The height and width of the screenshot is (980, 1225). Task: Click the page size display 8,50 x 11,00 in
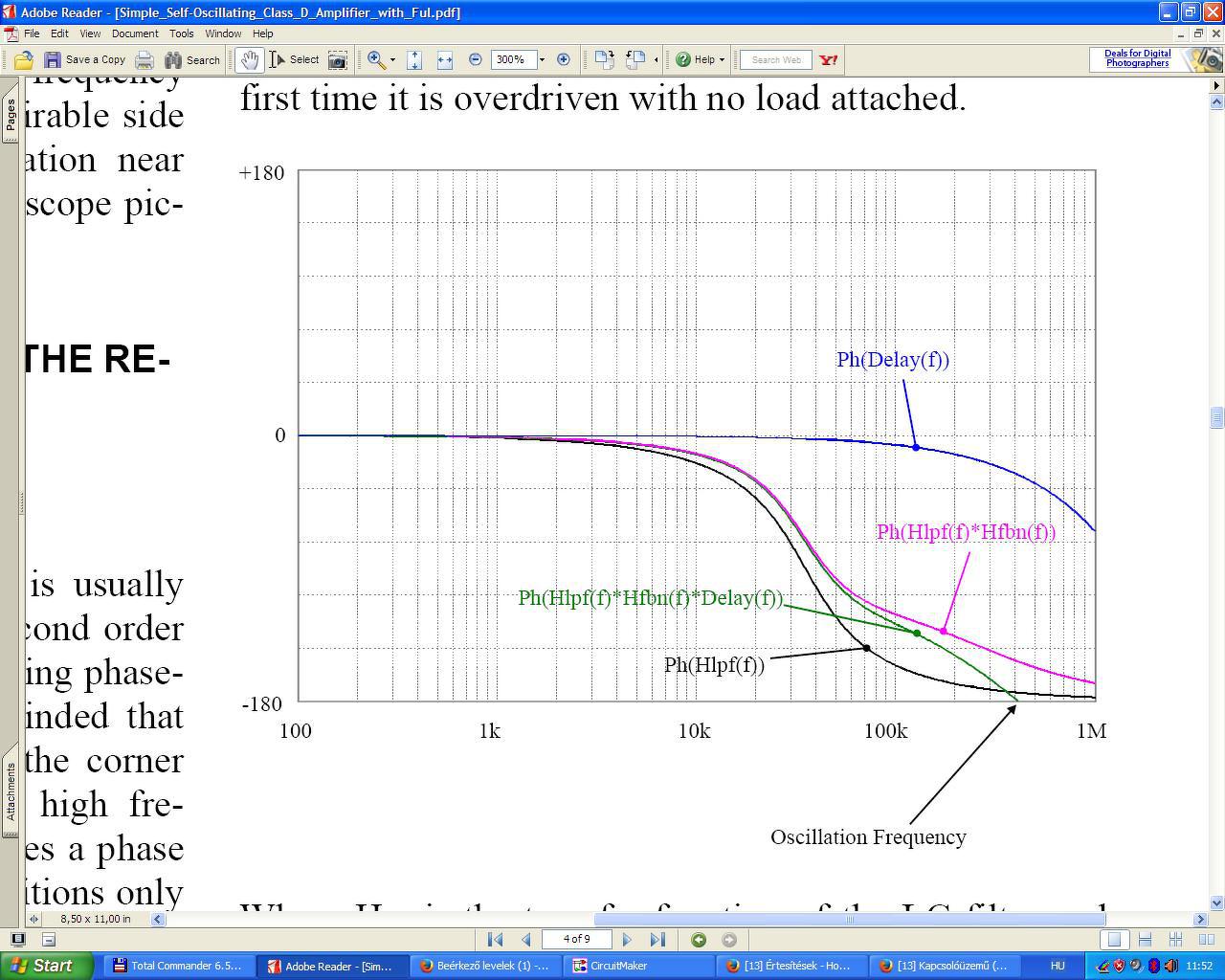click(x=96, y=919)
